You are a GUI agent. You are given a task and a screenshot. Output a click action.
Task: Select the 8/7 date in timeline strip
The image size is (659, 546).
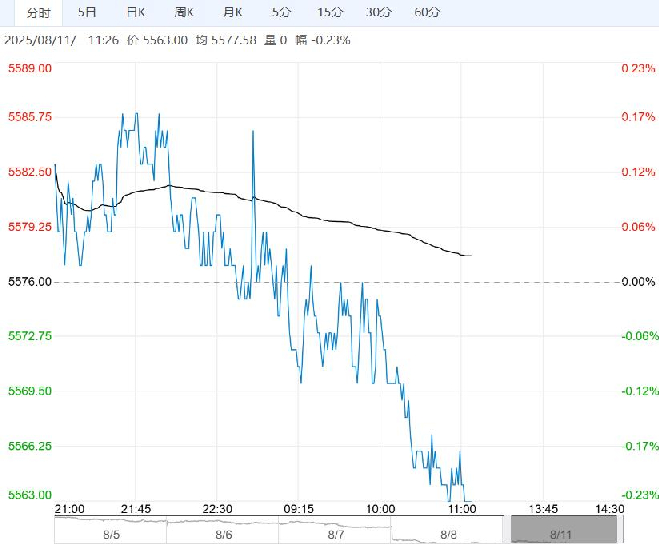tap(335, 535)
